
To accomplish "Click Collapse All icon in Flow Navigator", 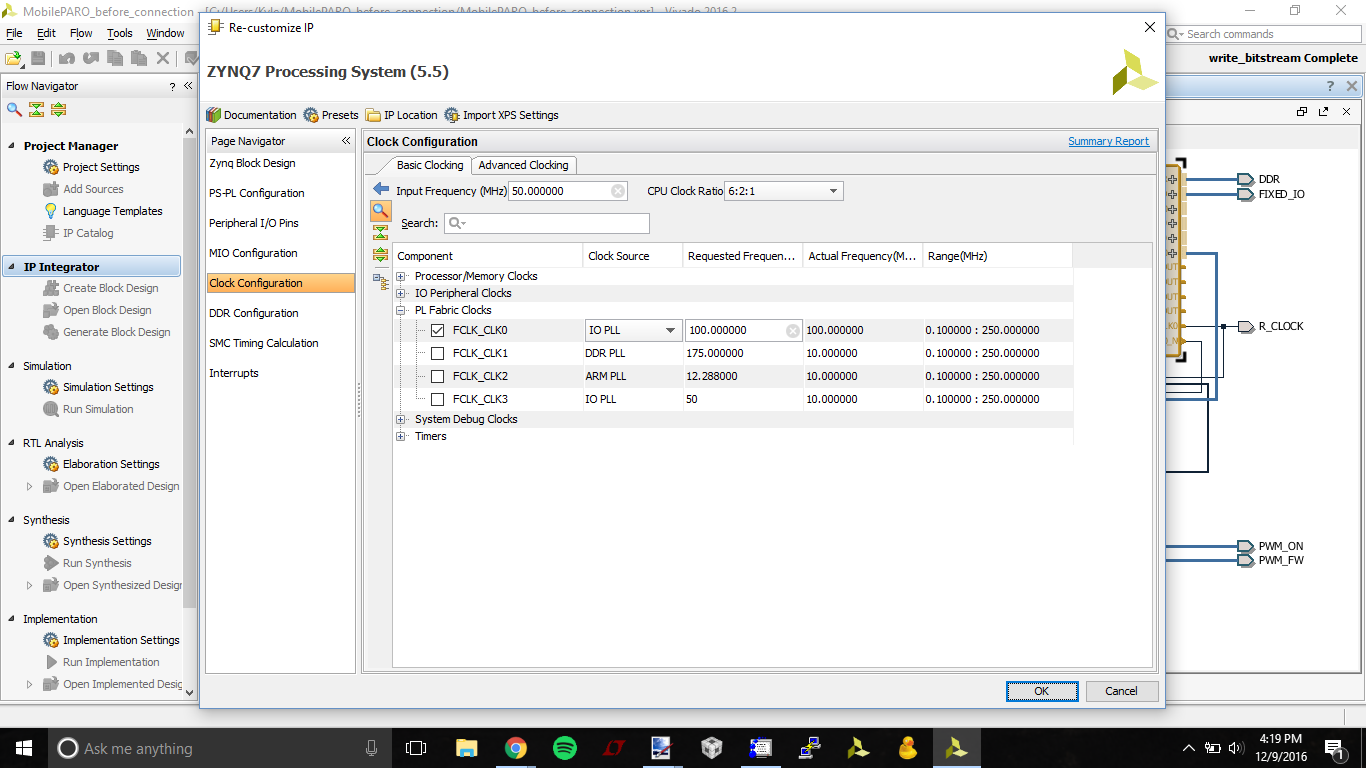I will pyautogui.click(x=37, y=109).
